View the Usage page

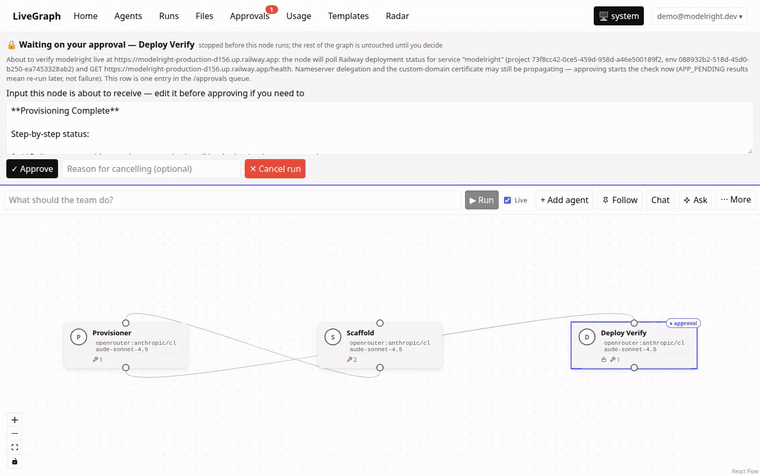pos(299,16)
